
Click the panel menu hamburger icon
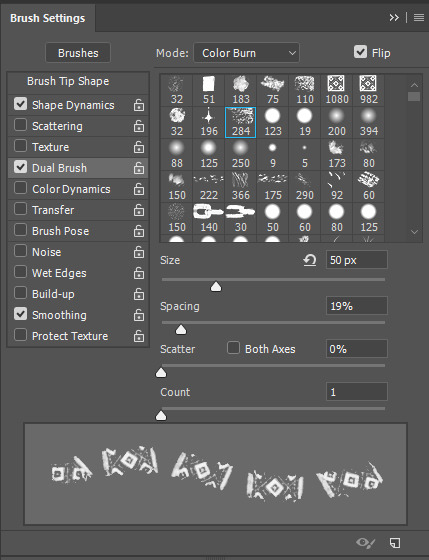coord(419,18)
